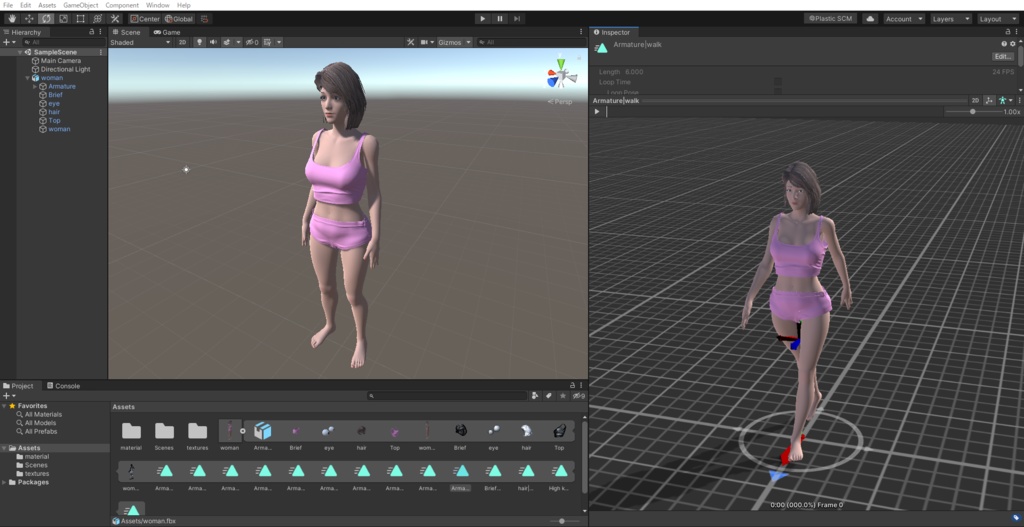Screen dimensions: 1024x527
Task: Click the Scene view search field
Action: 530,42
